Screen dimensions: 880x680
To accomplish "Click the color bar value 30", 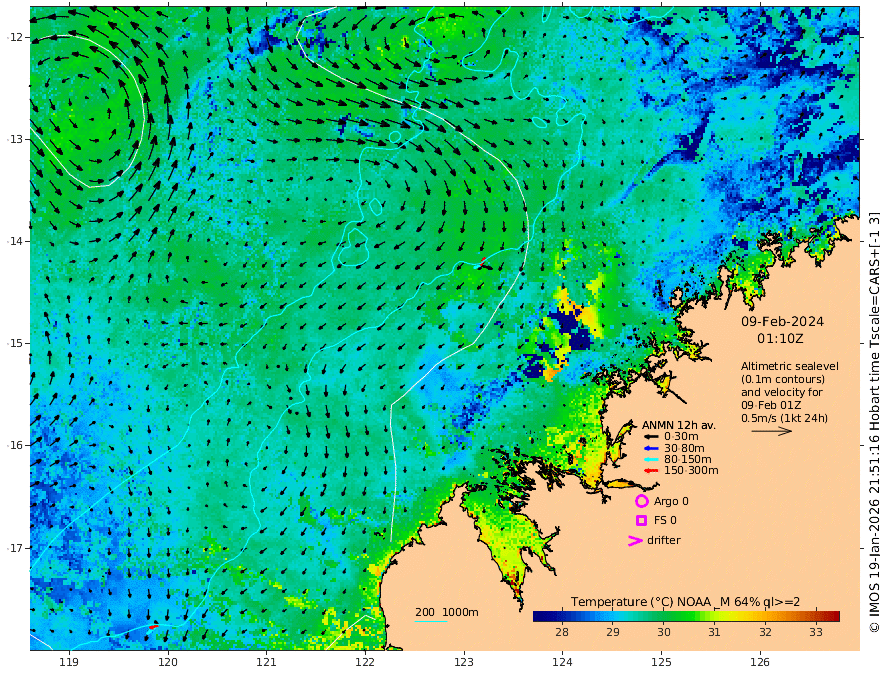I will pos(663,632).
